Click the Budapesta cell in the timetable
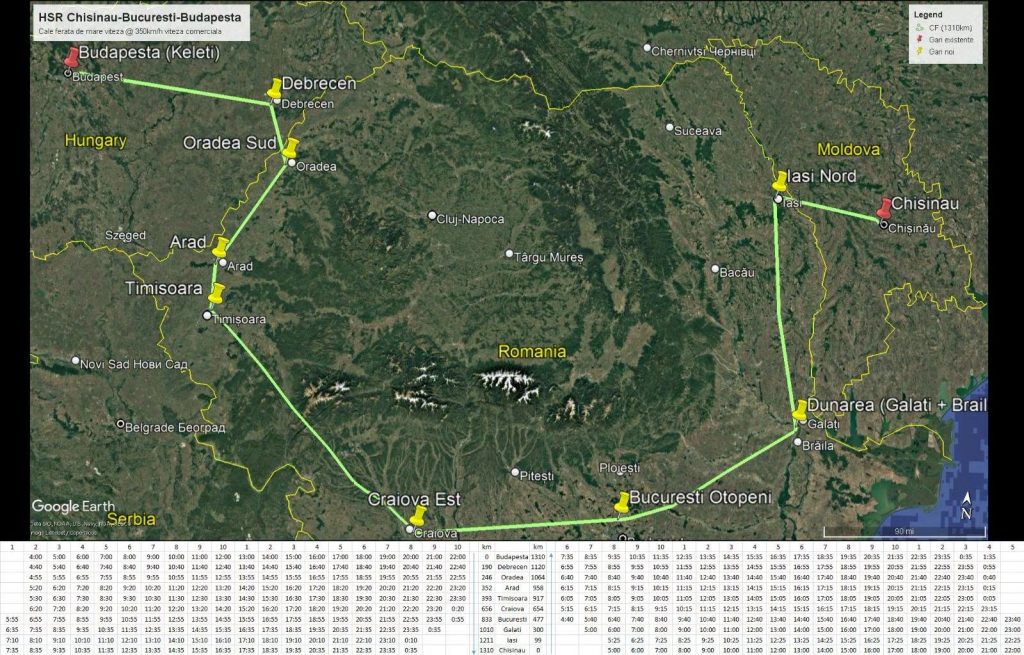Image resolution: width=1024 pixels, height=655 pixels. 512,557
